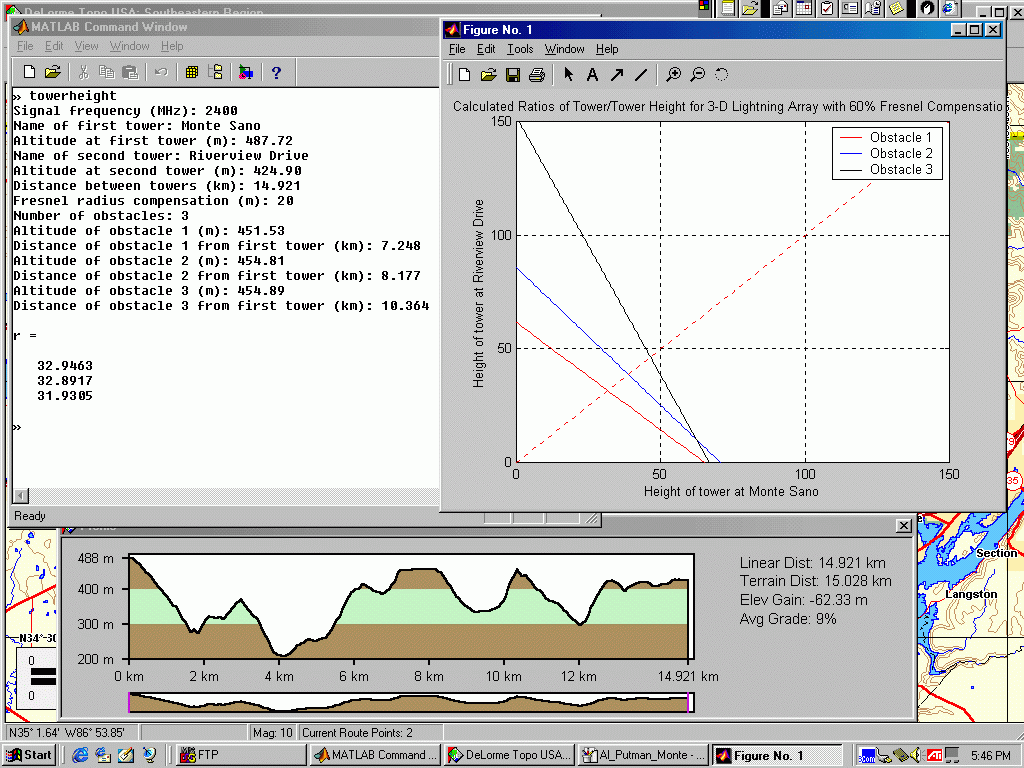Click the Undo icon in MATLAB Command Window
The height and width of the screenshot is (768, 1024).
click(x=161, y=72)
